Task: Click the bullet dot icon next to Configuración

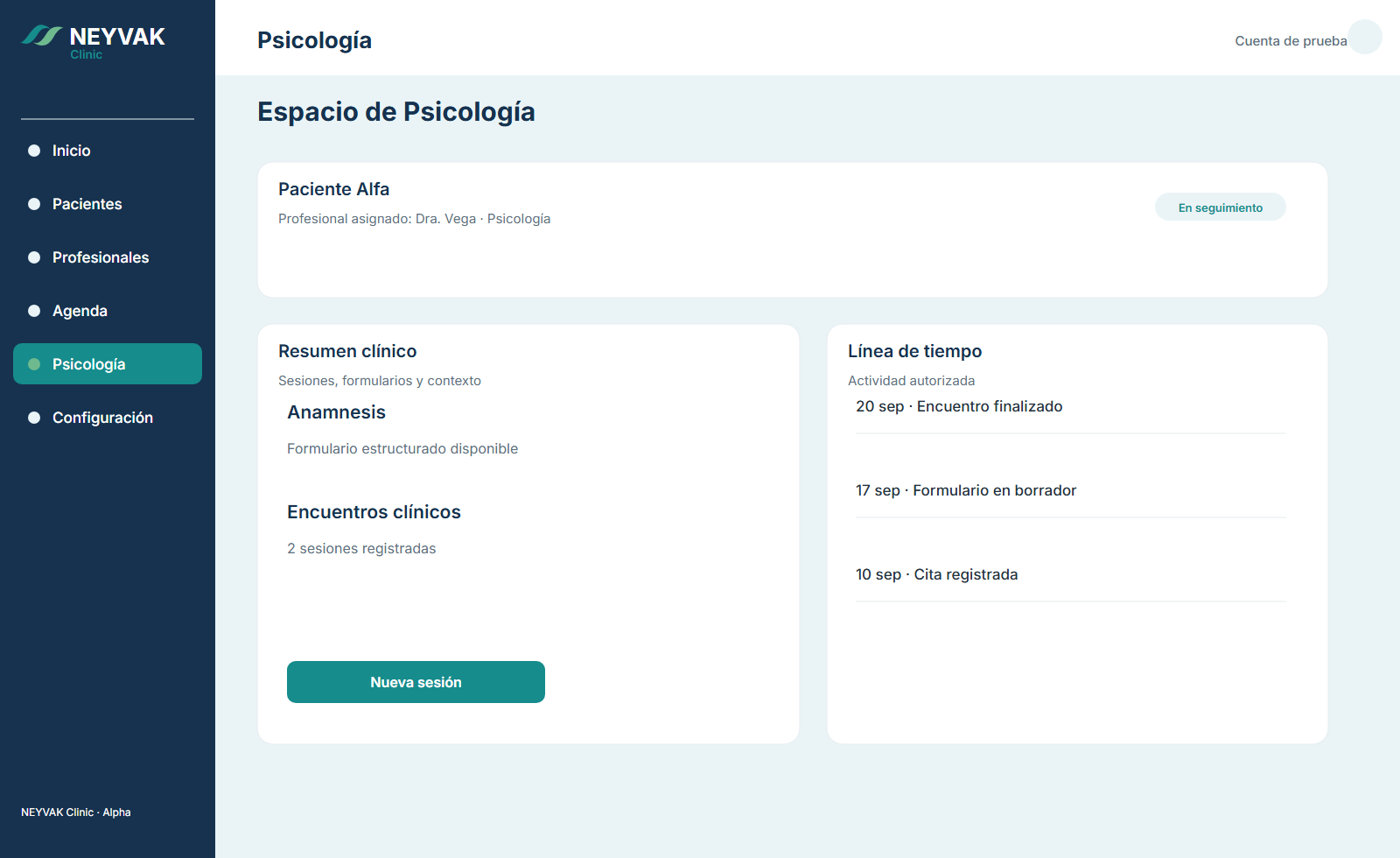Action: click(34, 418)
